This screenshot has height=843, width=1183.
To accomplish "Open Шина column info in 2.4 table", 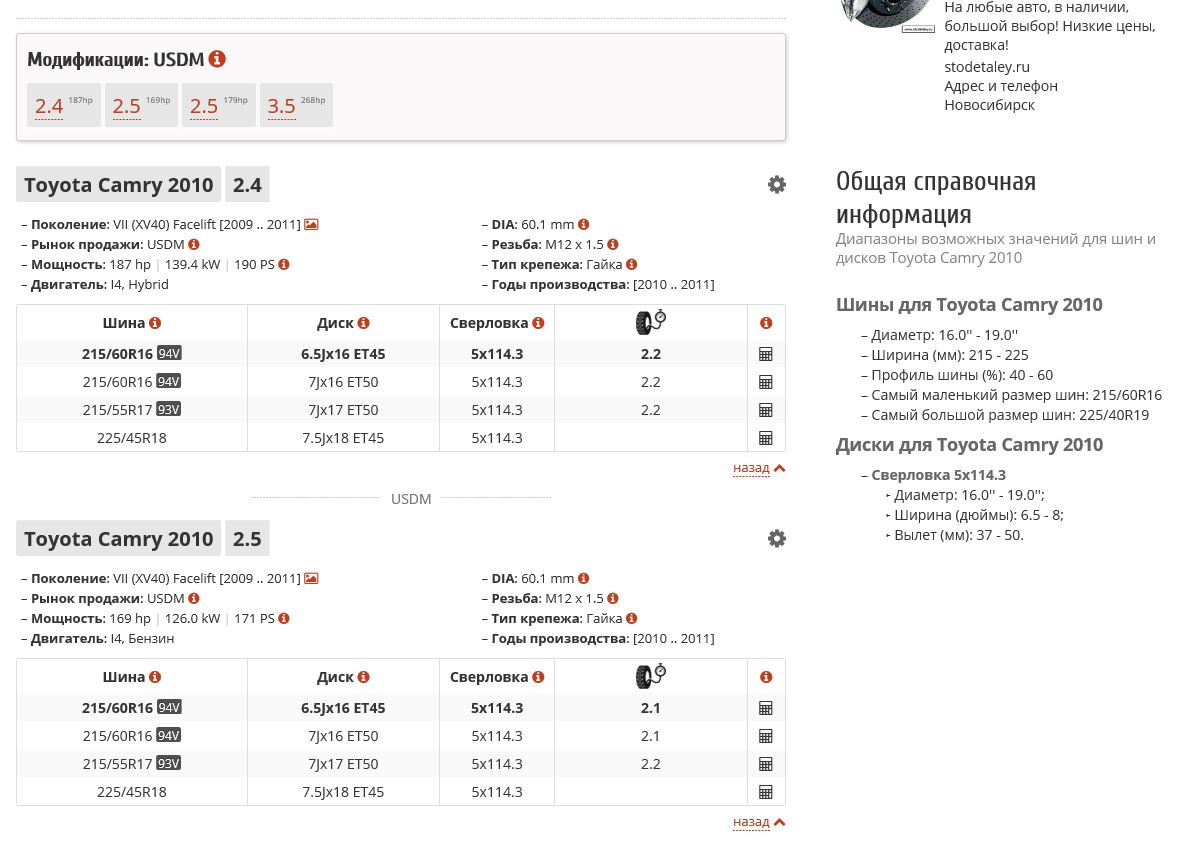I will [155, 323].
